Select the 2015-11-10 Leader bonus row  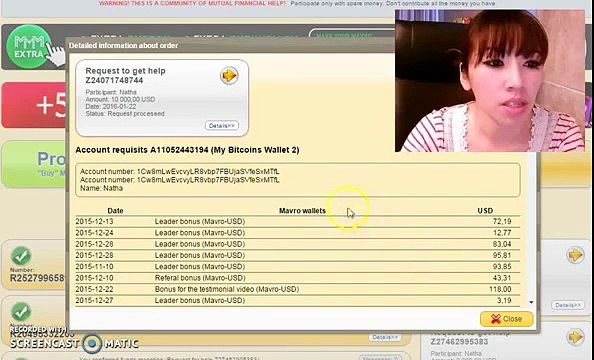point(297,267)
